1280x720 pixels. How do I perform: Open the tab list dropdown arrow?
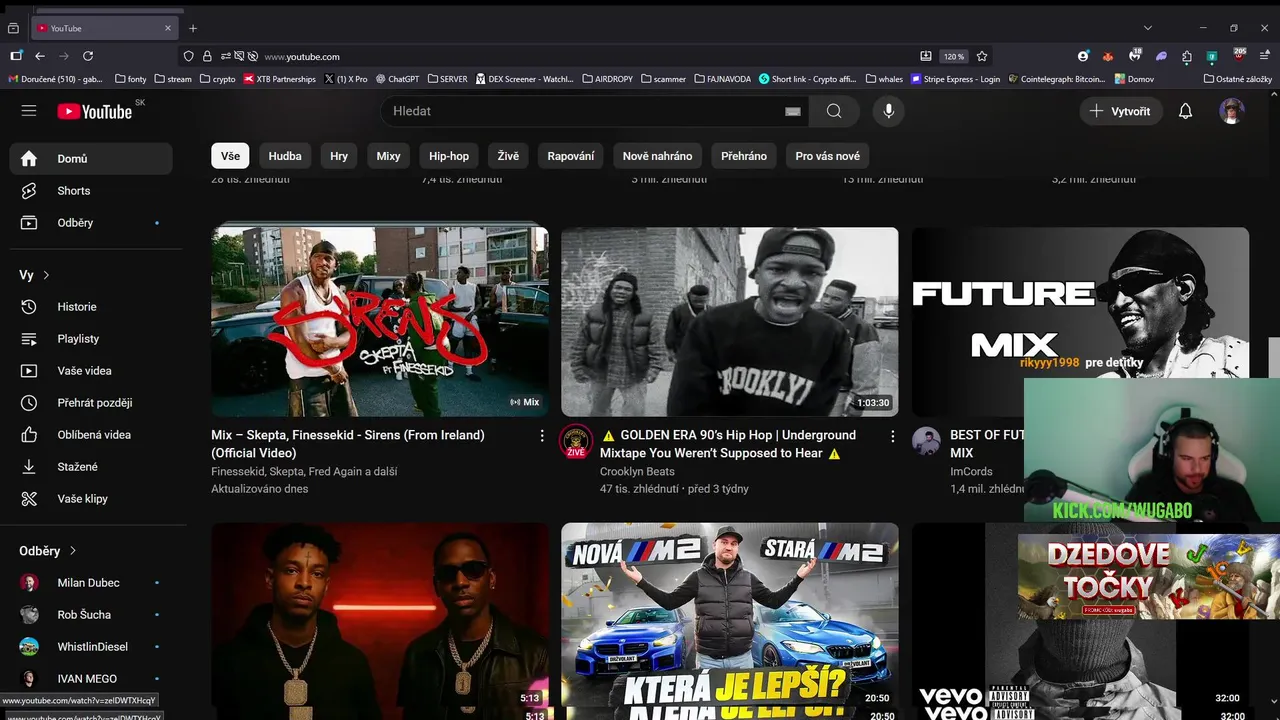coord(1147,28)
